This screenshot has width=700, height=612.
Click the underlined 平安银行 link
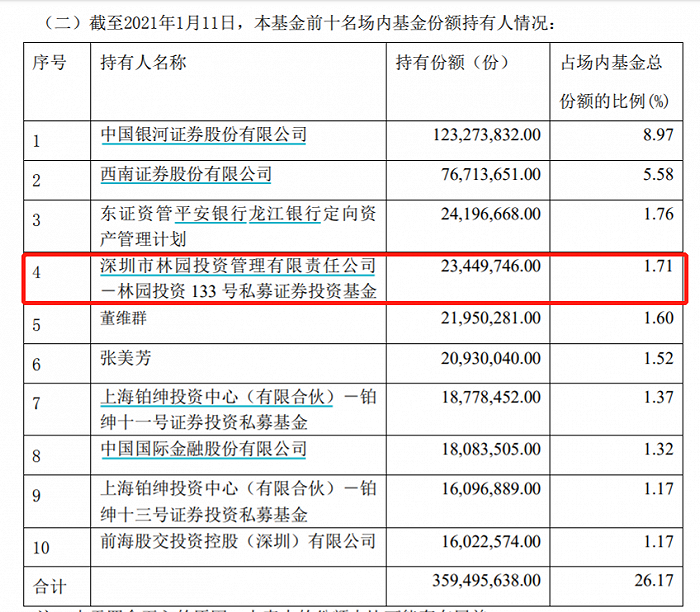[x=210, y=214]
